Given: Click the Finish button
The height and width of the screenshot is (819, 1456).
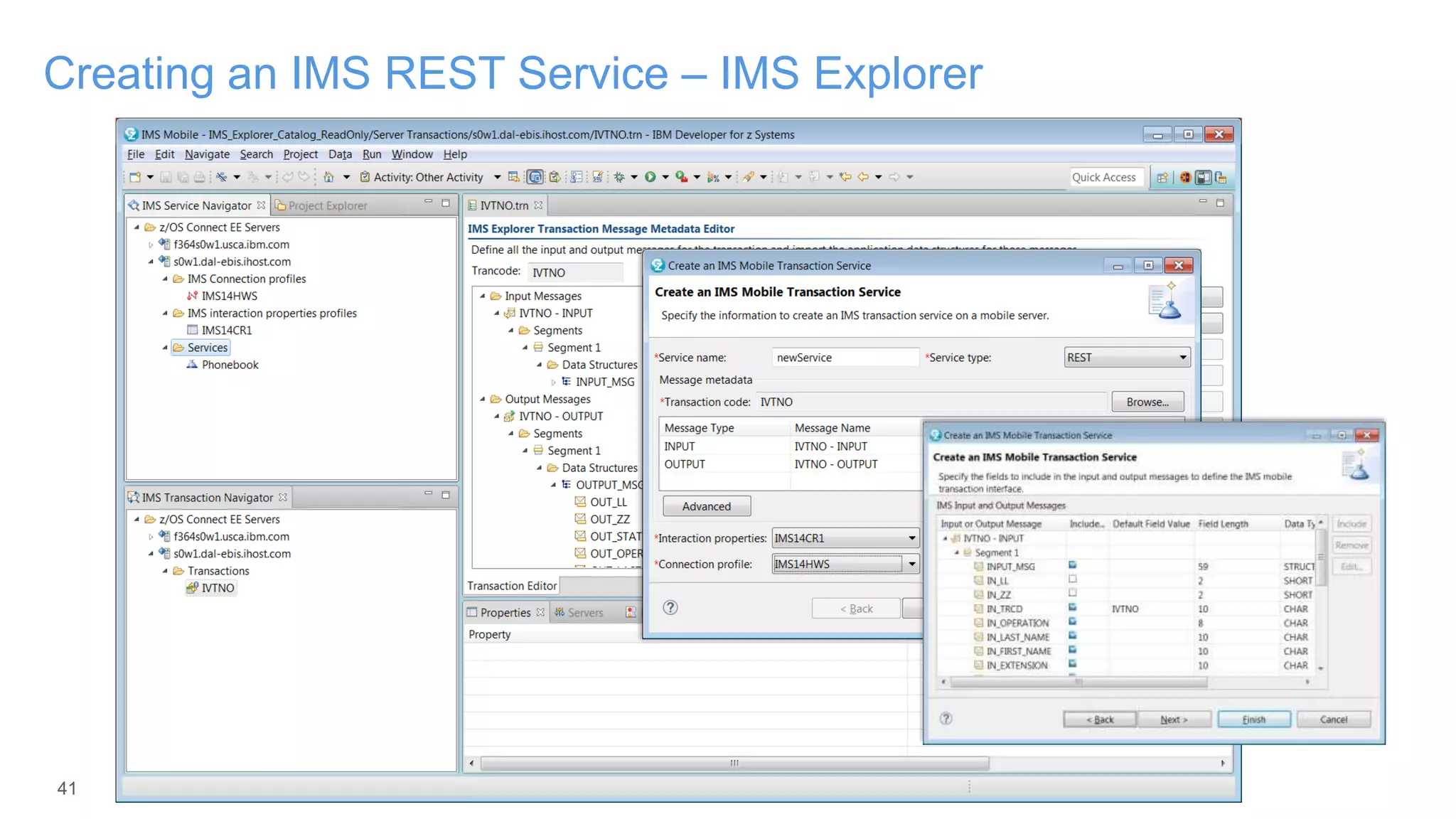Looking at the screenshot, I should pos(1253,719).
